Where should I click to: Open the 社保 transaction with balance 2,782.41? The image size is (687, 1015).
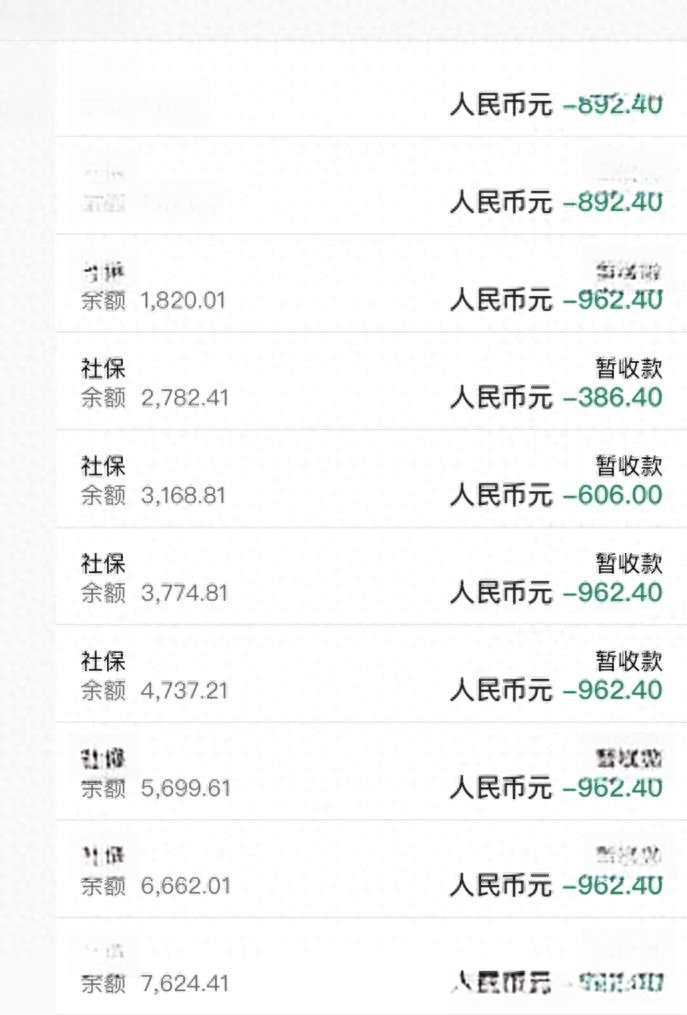point(372,381)
